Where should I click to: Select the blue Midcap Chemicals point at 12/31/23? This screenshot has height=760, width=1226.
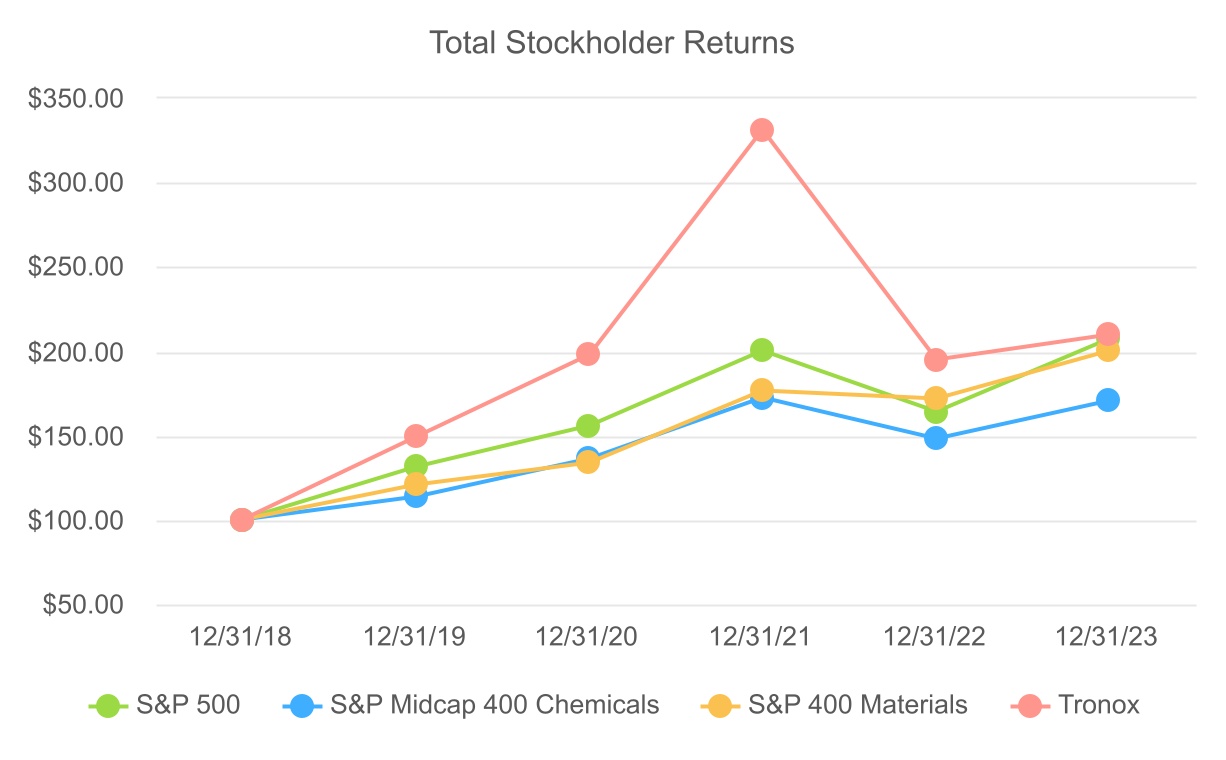tap(1108, 400)
